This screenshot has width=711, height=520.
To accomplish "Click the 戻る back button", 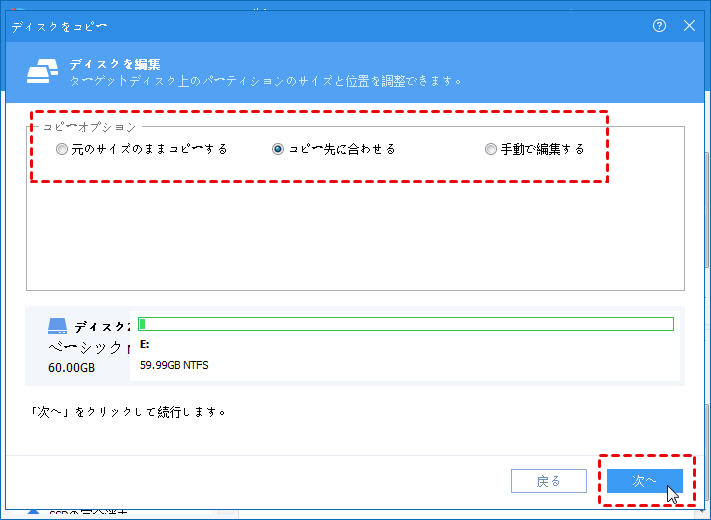I will click(549, 481).
